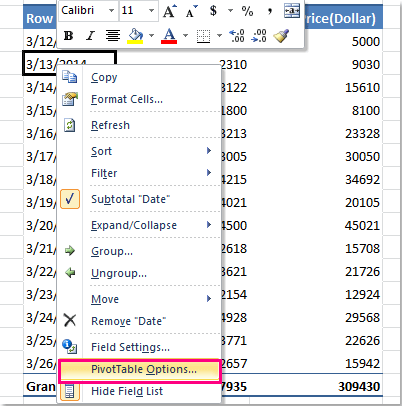Apply red Font Color

pyautogui.click(x=169, y=36)
